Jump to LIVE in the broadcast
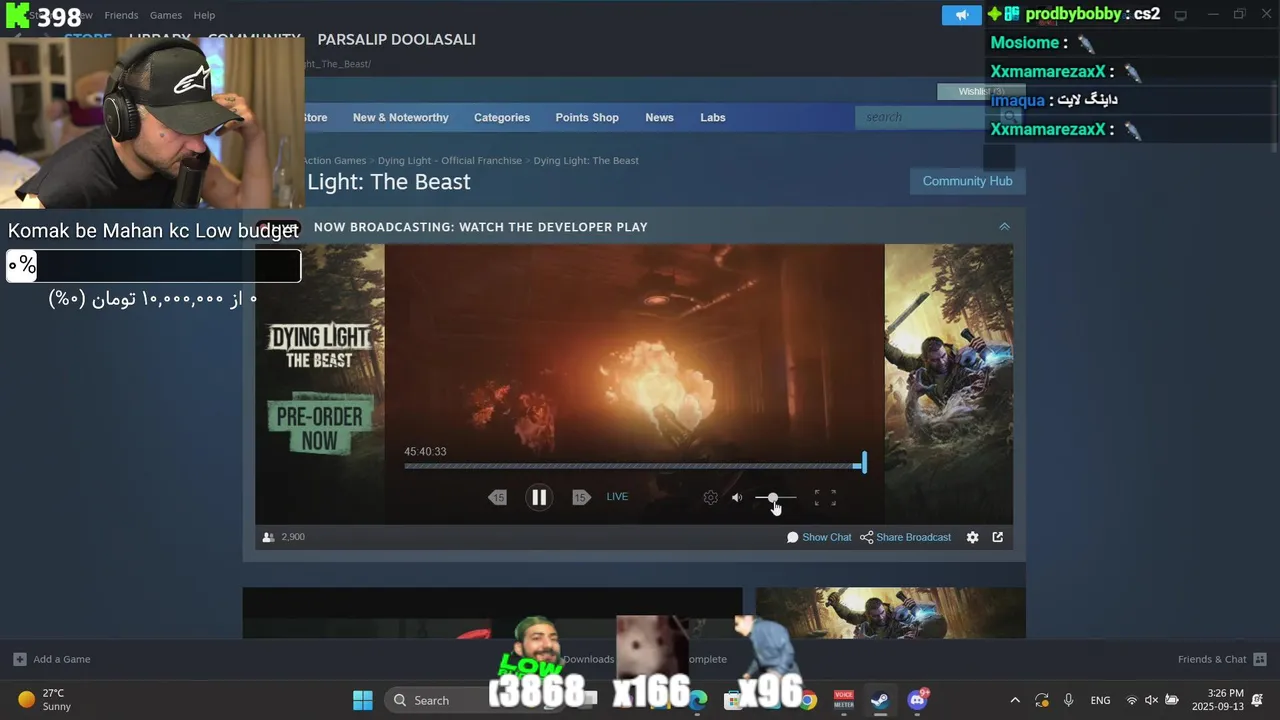 click(617, 497)
